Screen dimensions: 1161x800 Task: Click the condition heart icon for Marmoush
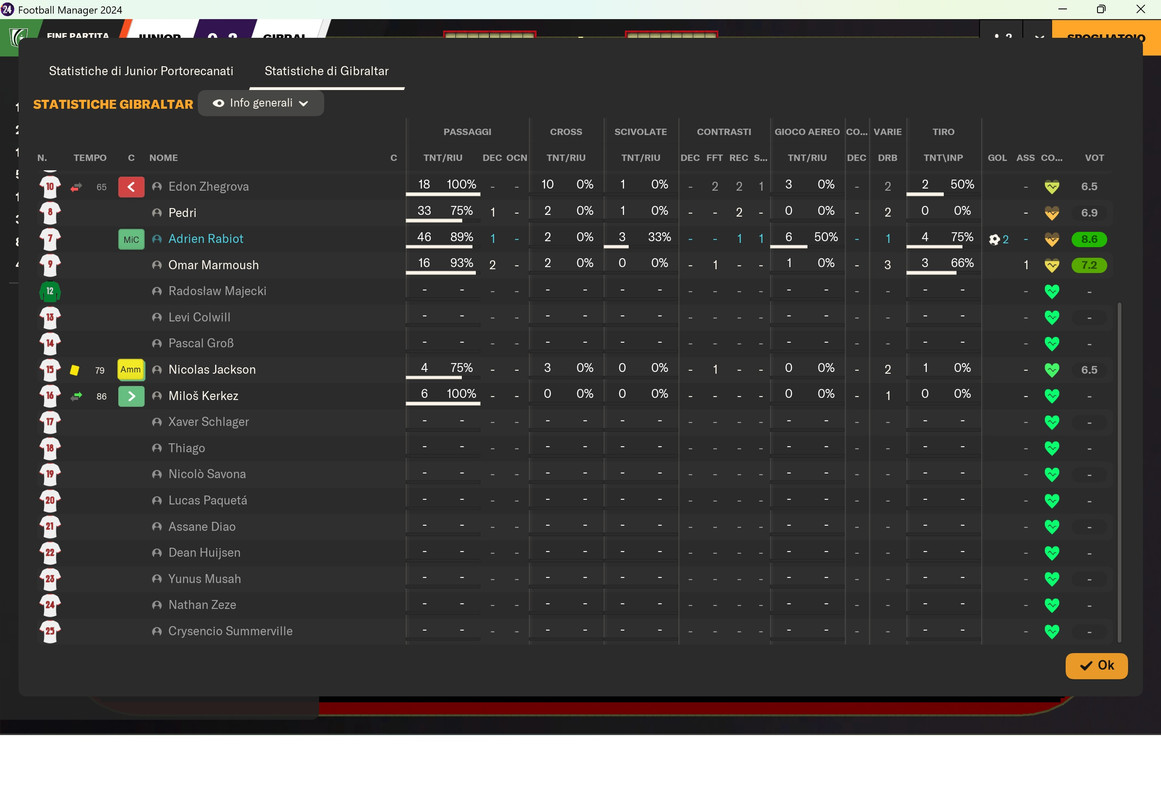[x=1051, y=265]
